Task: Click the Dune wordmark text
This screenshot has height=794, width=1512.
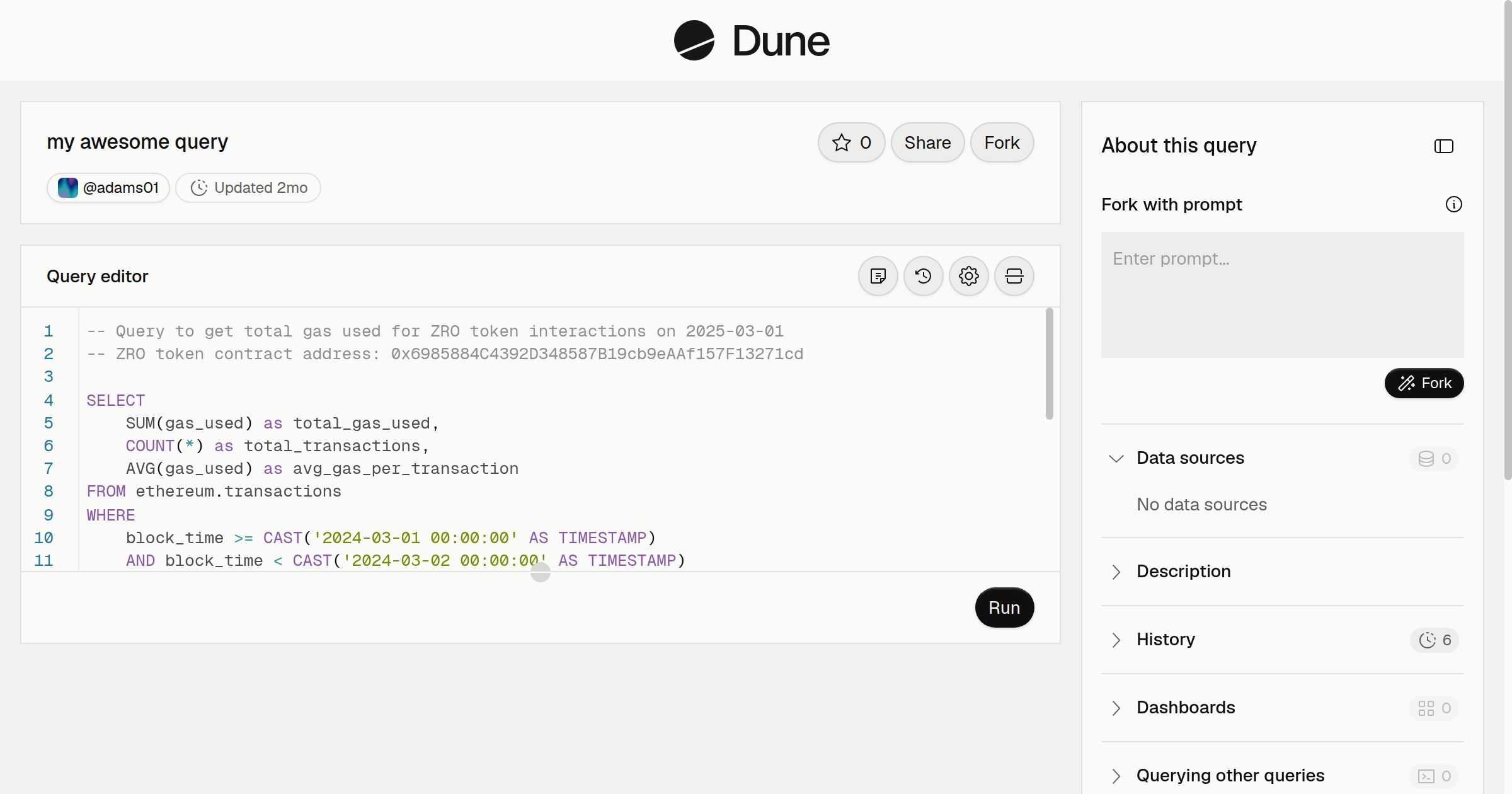Action: coord(781,41)
